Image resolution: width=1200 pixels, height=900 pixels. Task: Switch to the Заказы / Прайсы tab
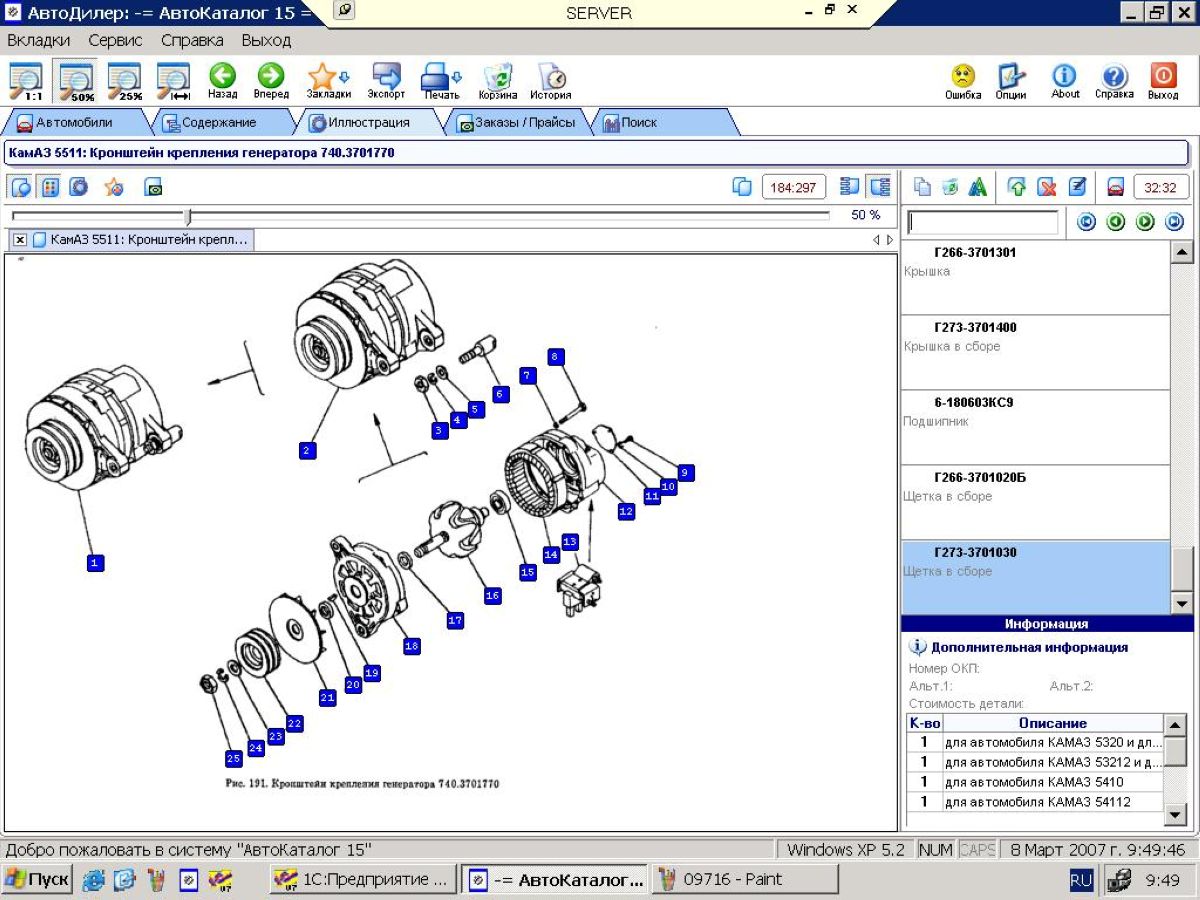[x=517, y=123]
